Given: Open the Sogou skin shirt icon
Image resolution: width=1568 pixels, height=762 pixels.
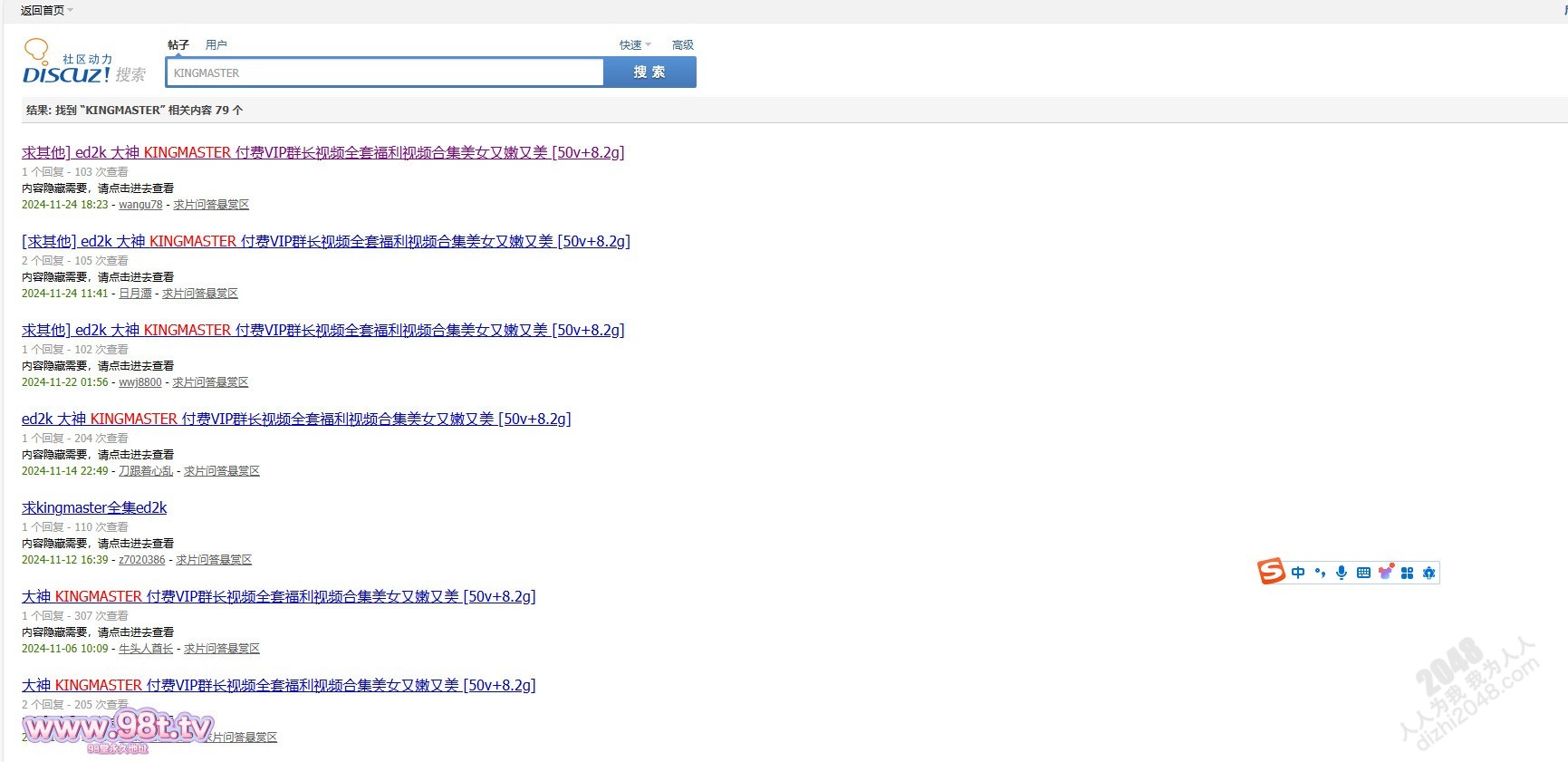Looking at the screenshot, I should tap(1385, 572).
